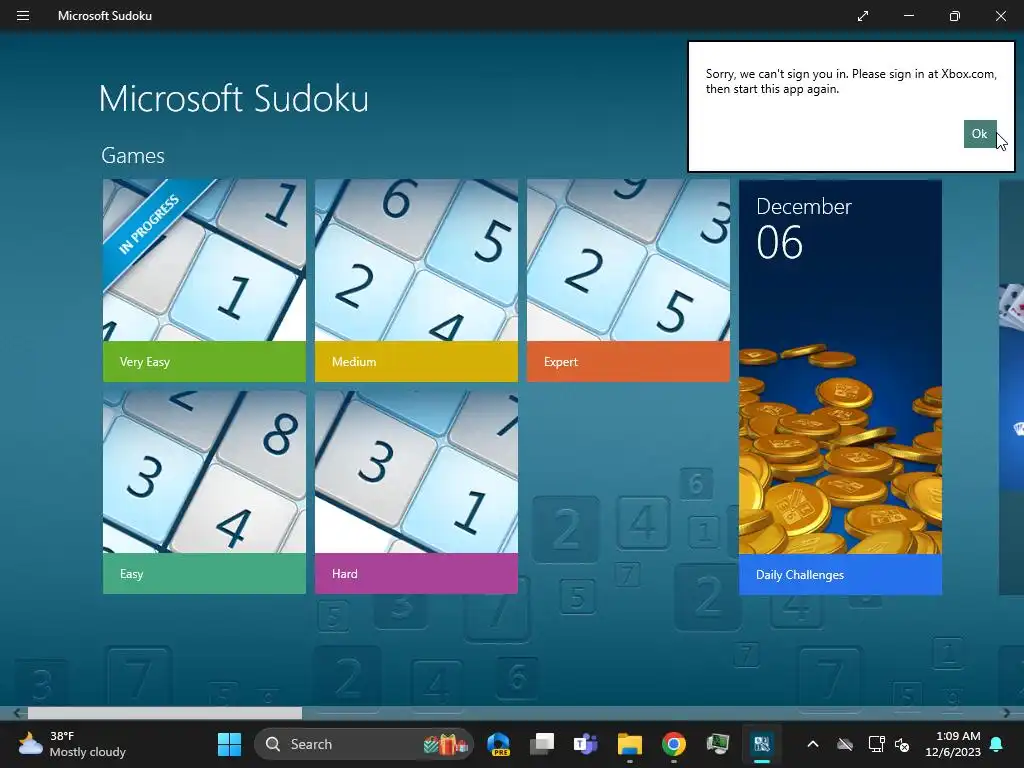Open Task View from taskbar
Screen dimensions: 1024x768
(x=542, y=744)
